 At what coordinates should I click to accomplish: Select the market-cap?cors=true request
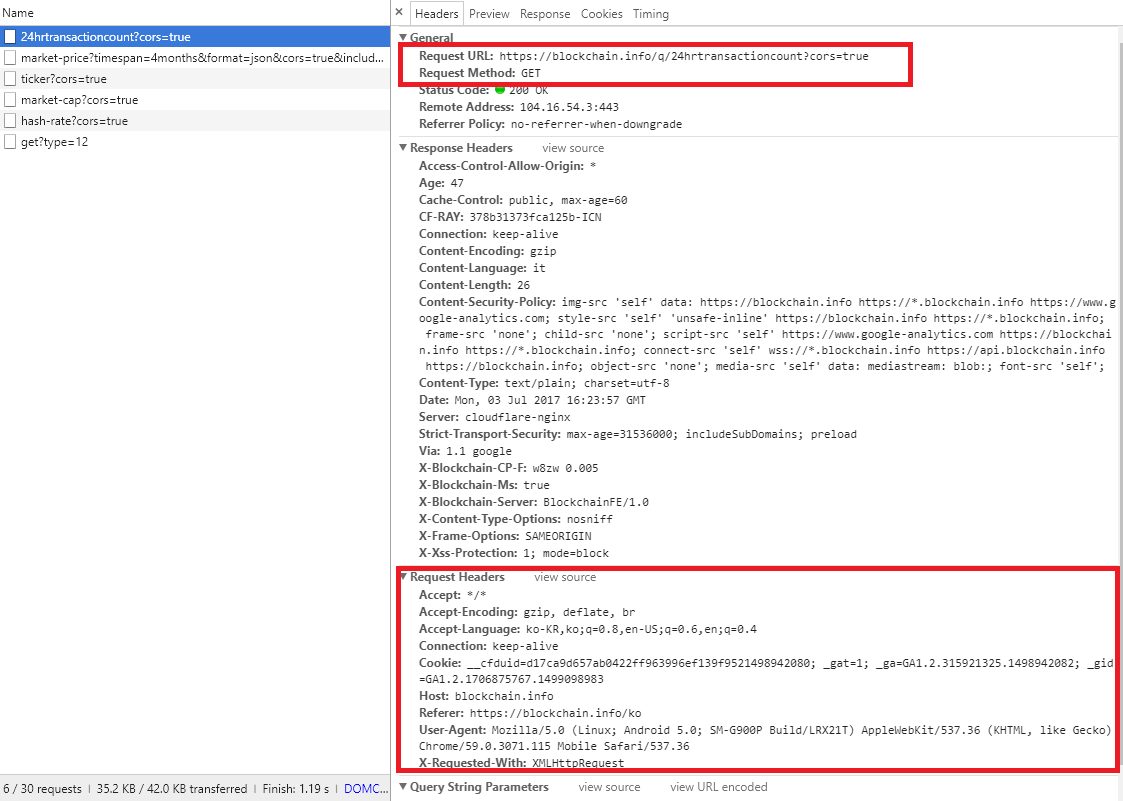point(195,100)
